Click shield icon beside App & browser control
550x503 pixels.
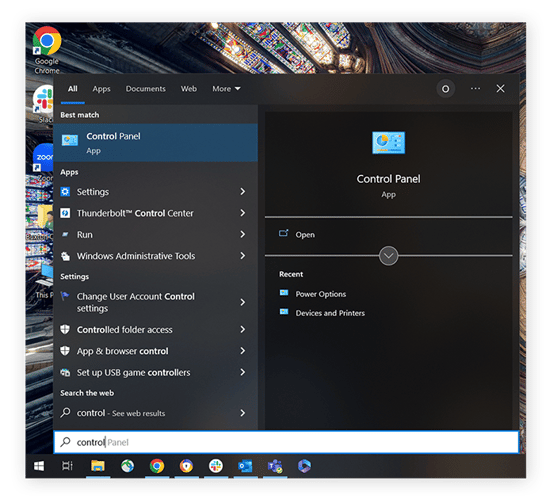65,351
